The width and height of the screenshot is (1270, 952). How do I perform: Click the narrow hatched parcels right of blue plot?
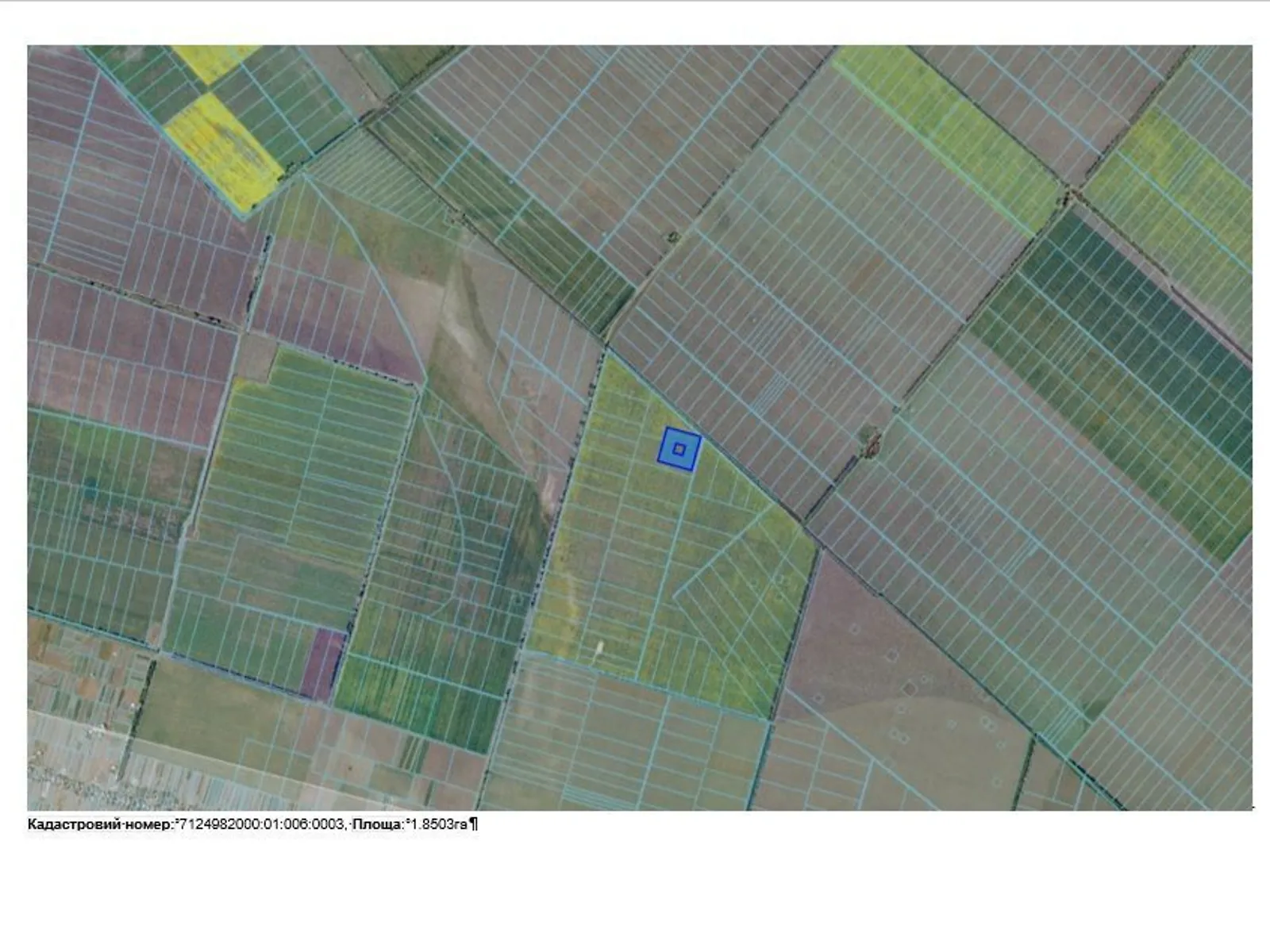click(x=768, y=393)
